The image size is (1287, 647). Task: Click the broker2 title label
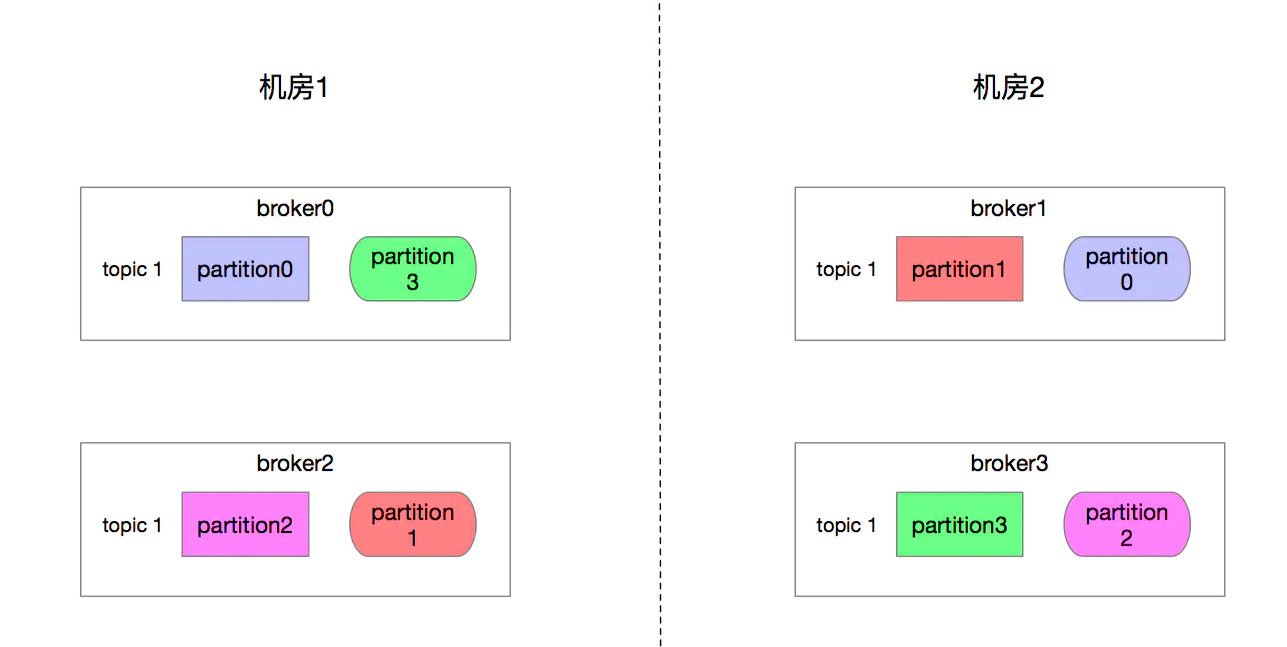point(295,464)
